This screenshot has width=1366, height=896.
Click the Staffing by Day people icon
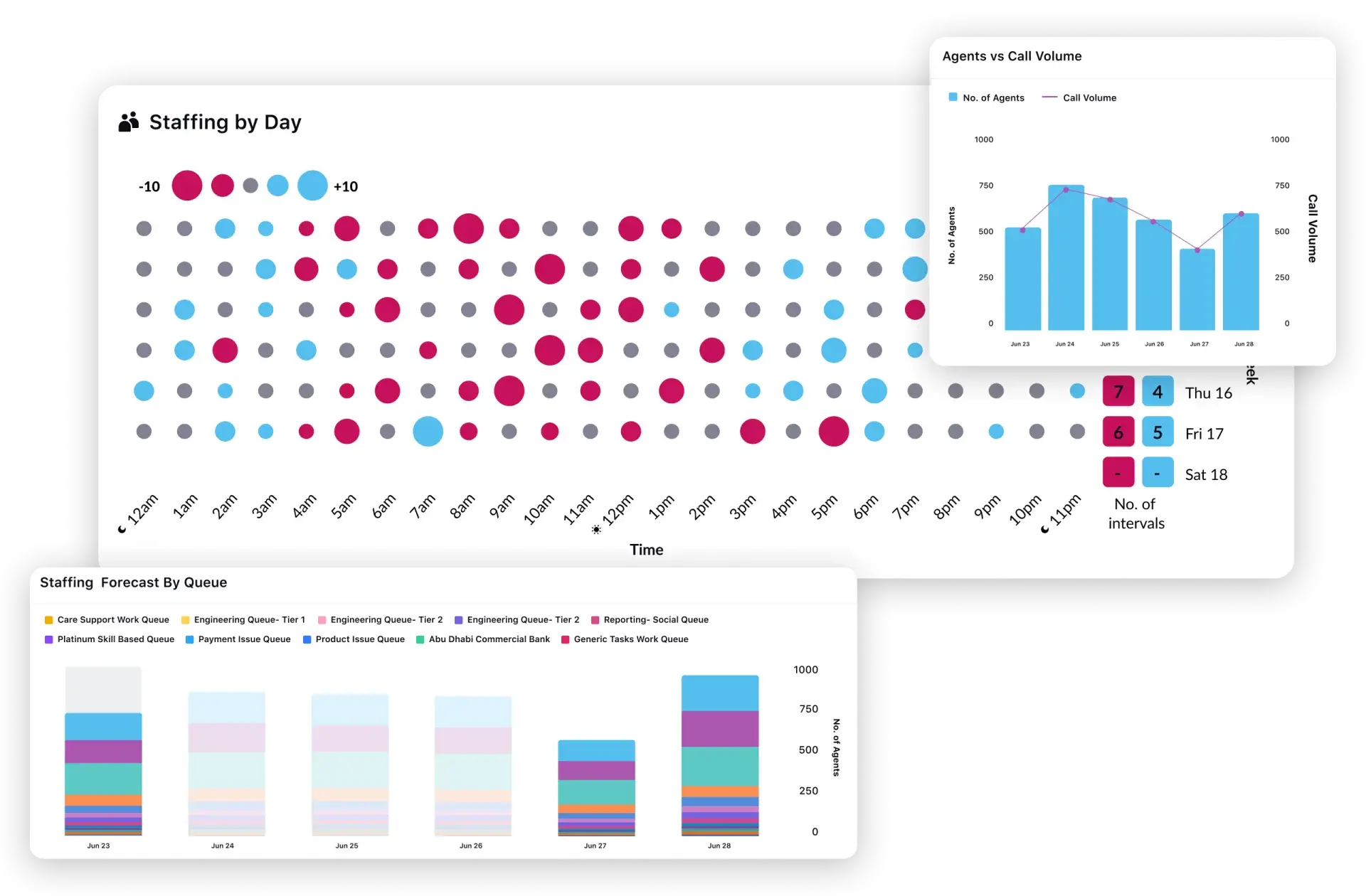pos(129,122)
